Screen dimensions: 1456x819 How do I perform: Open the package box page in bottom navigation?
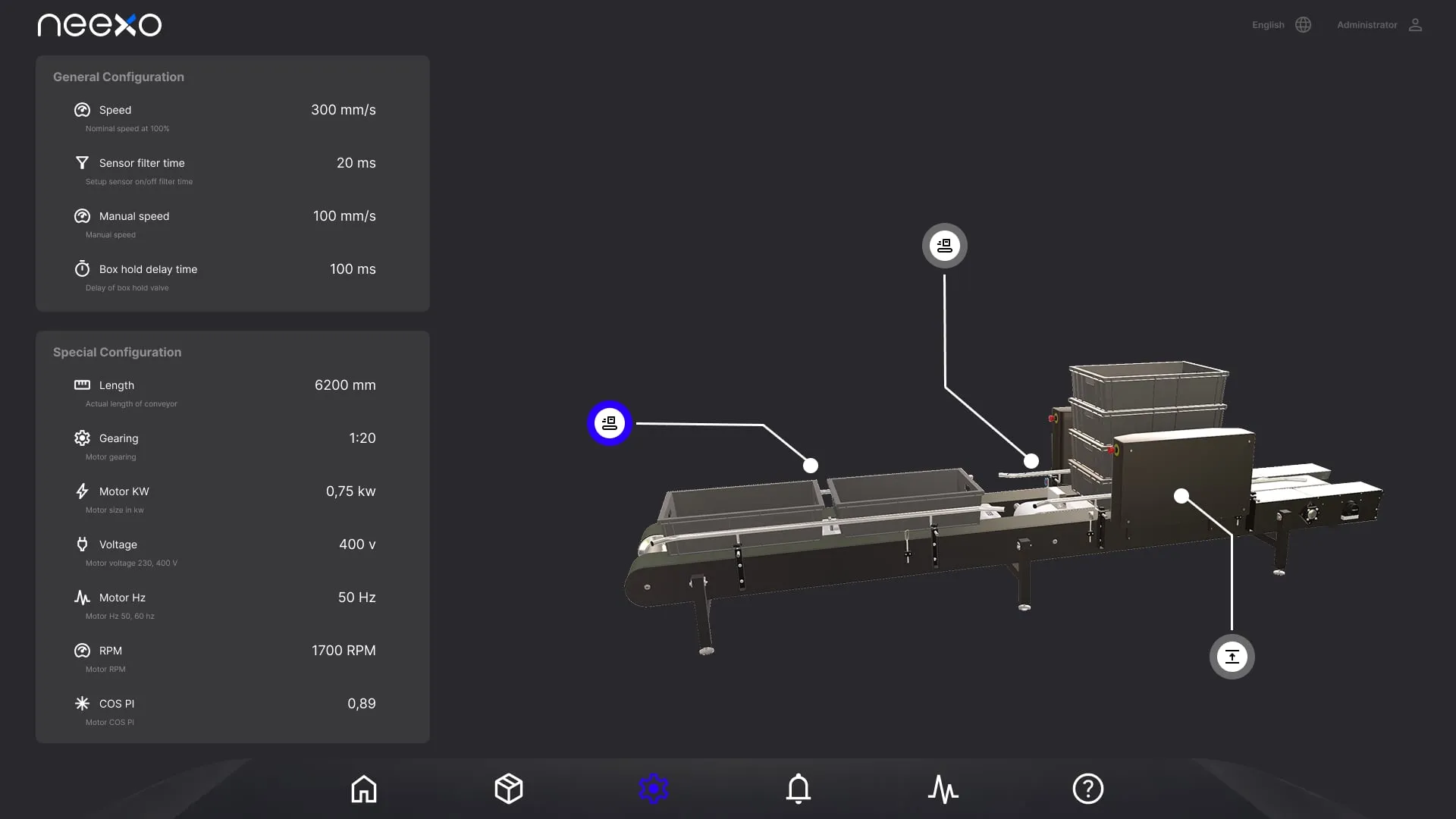pos(509,789)
